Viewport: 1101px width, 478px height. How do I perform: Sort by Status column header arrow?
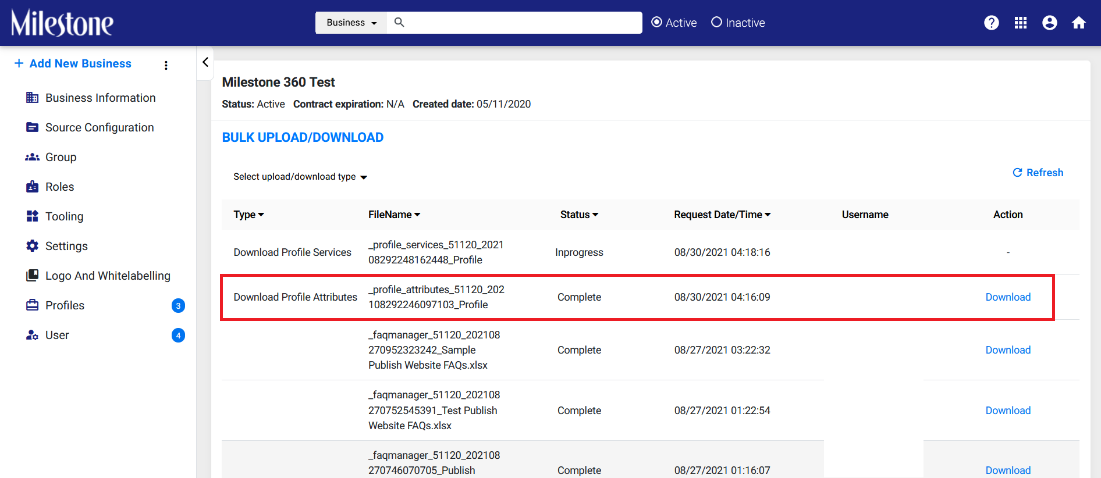tap(595, 215)
